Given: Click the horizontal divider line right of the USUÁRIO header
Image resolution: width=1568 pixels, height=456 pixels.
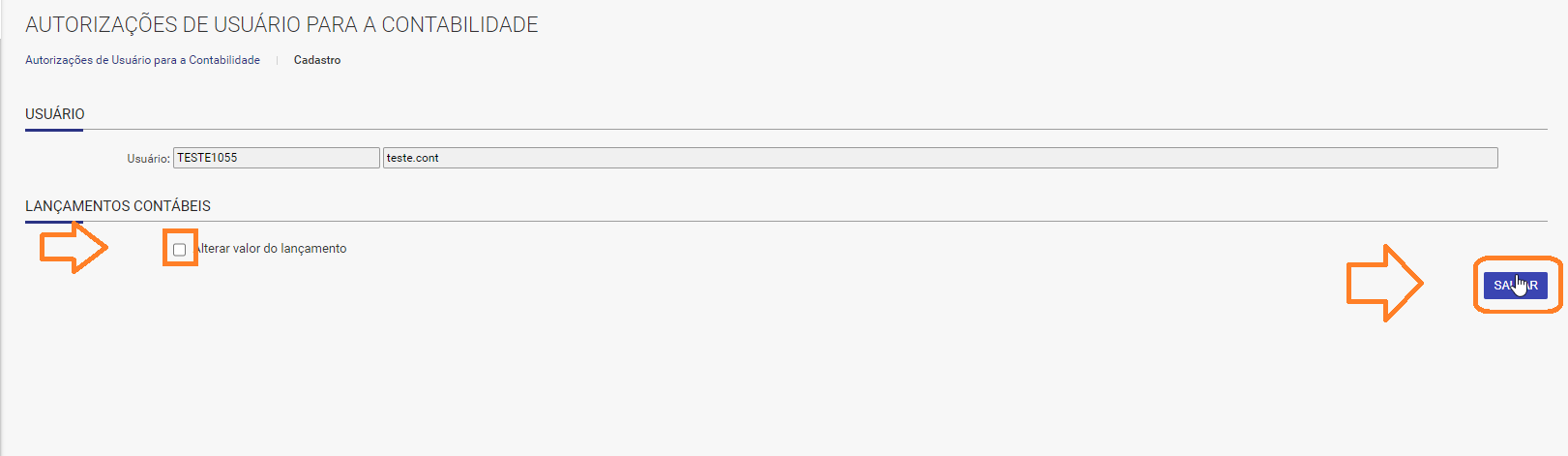Looking at the screenshot, I should point(815,129).
